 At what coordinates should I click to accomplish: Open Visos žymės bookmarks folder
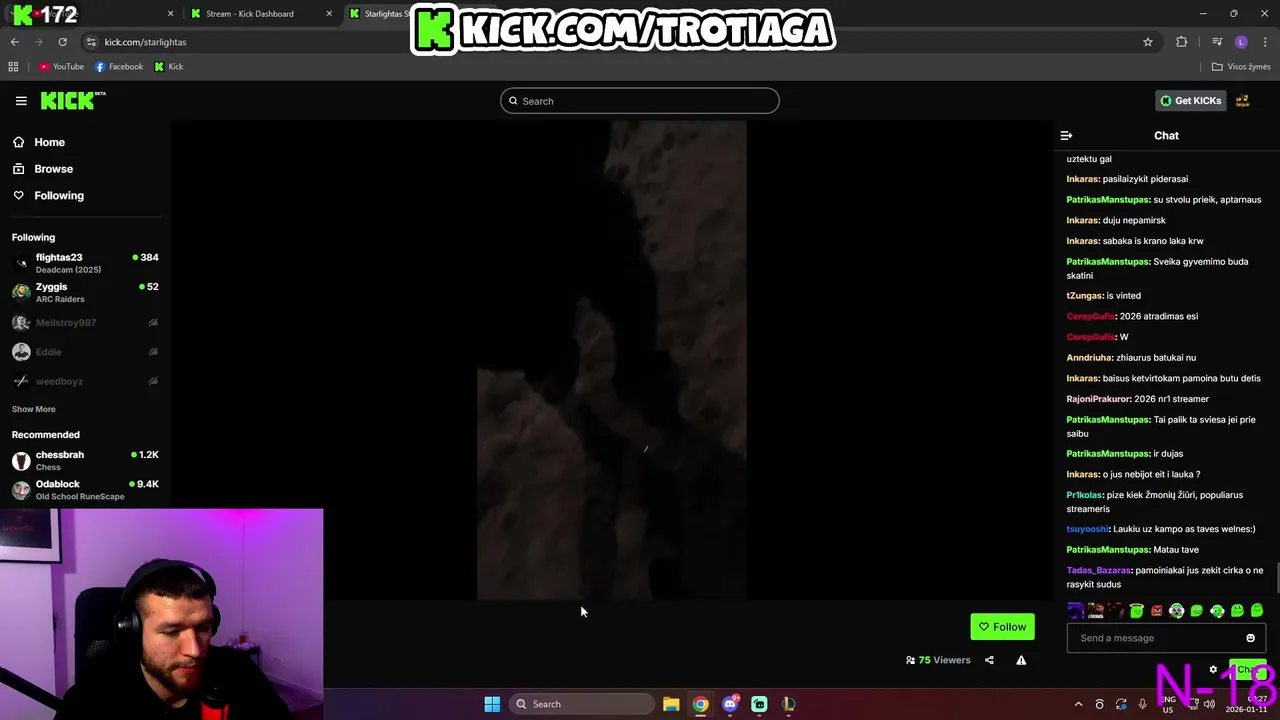[x=1241, y=67]
